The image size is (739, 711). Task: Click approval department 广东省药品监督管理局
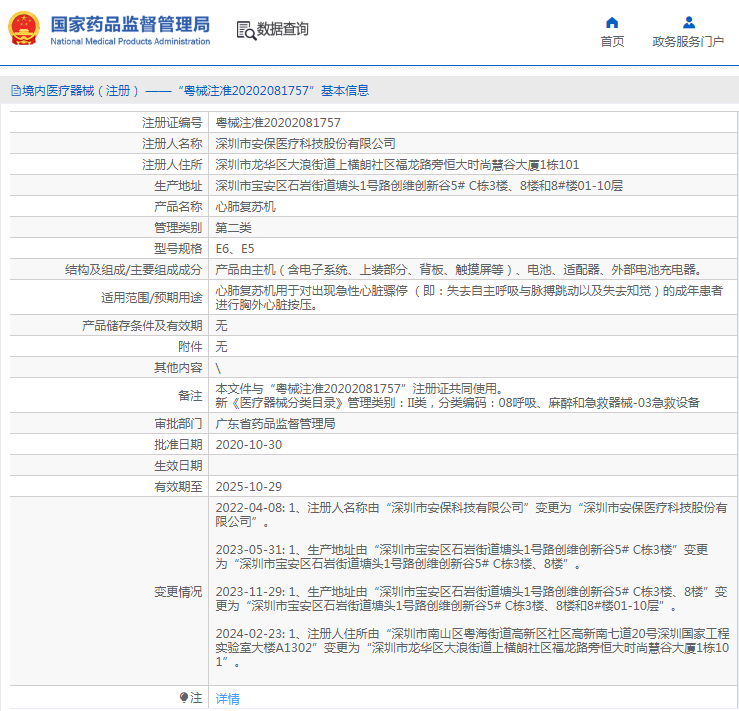276,424
